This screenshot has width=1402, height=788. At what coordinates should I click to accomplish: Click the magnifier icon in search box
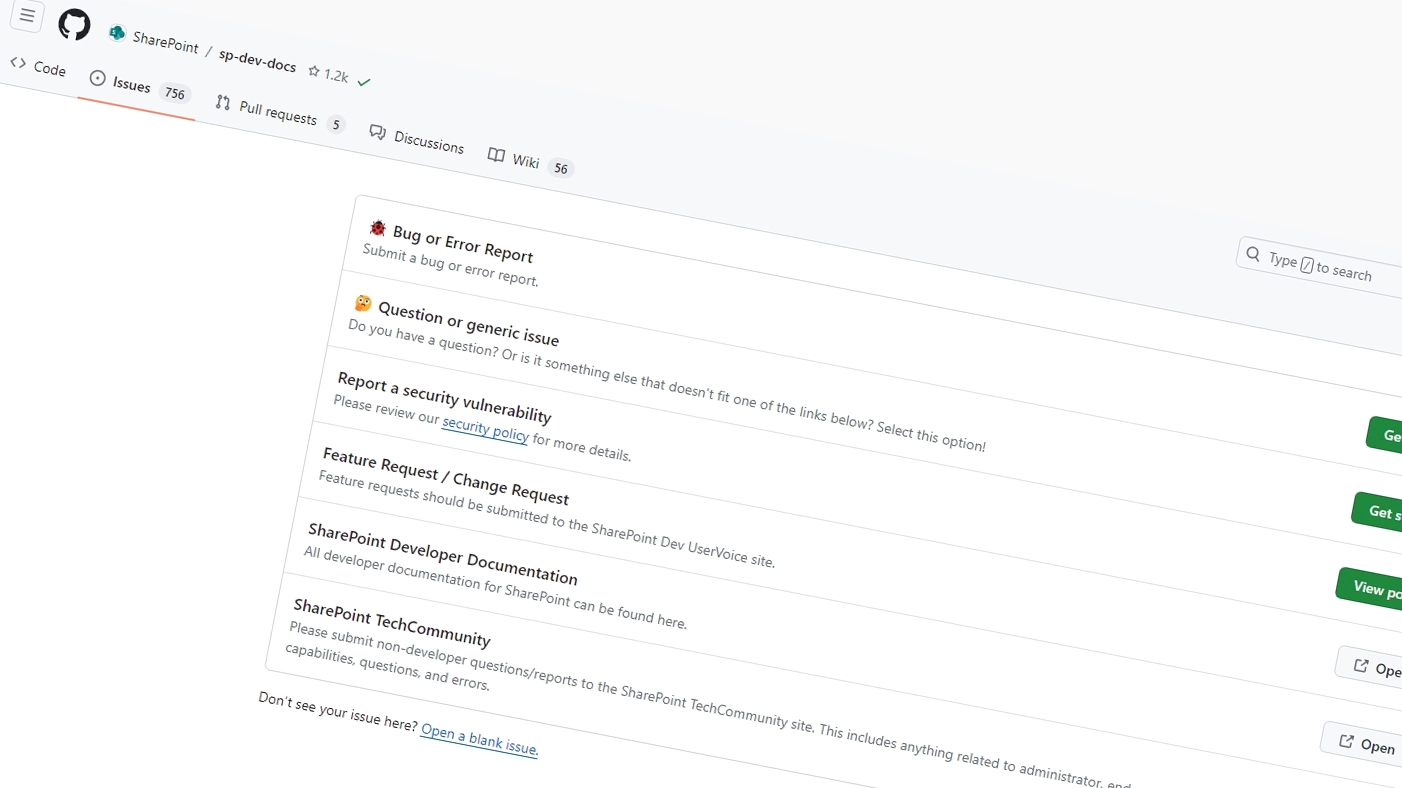[x=1253, y=254]
